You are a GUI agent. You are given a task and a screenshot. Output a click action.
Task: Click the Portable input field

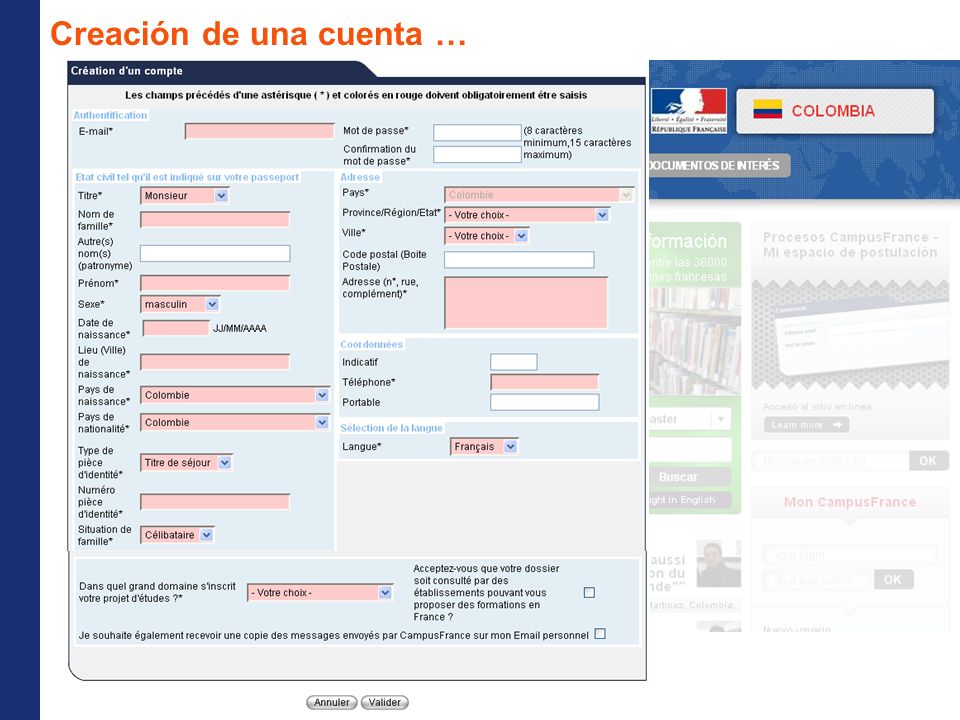coord(544,402)
